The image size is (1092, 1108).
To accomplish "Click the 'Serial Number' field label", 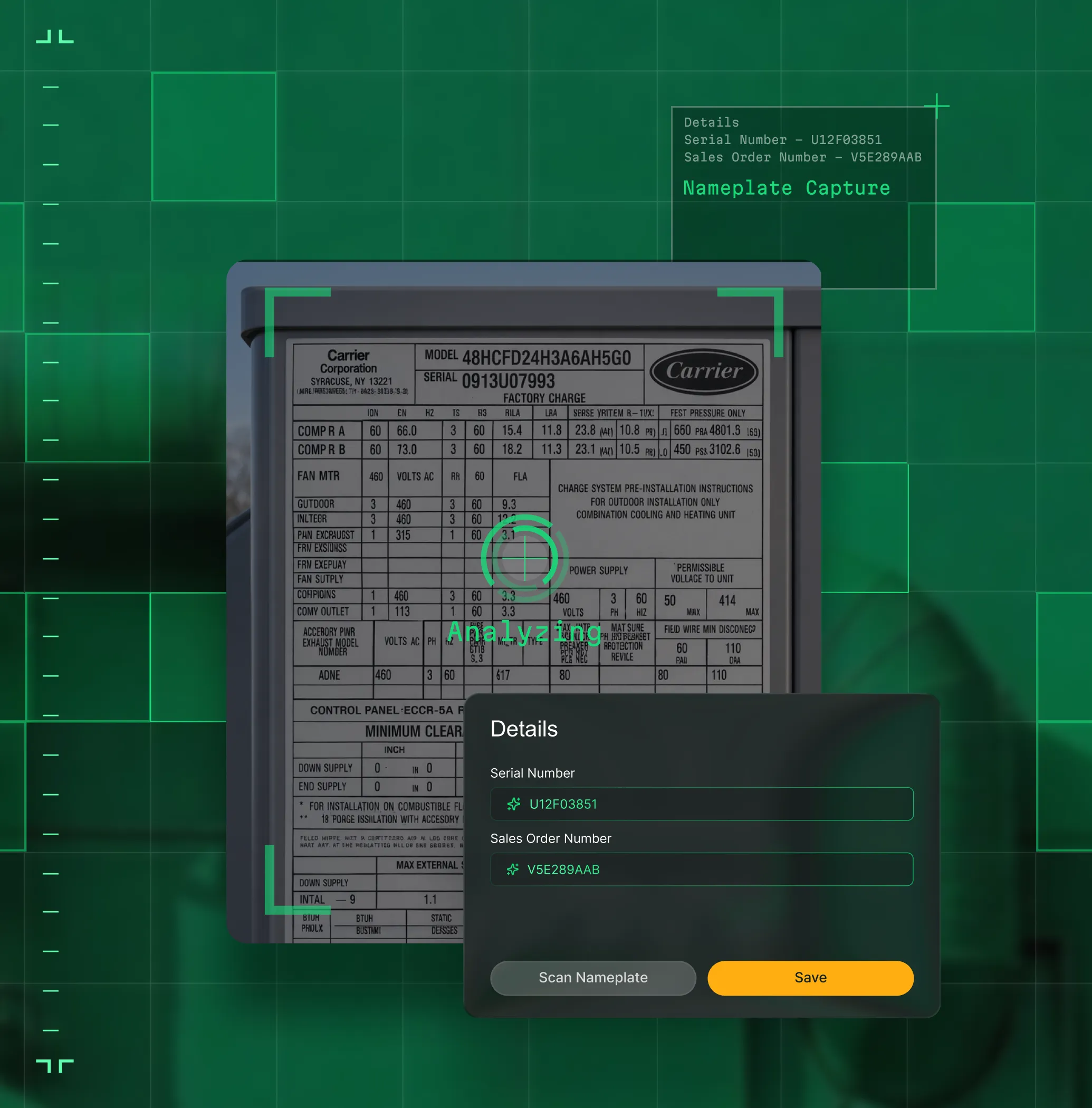I will (x=532, y=773).
